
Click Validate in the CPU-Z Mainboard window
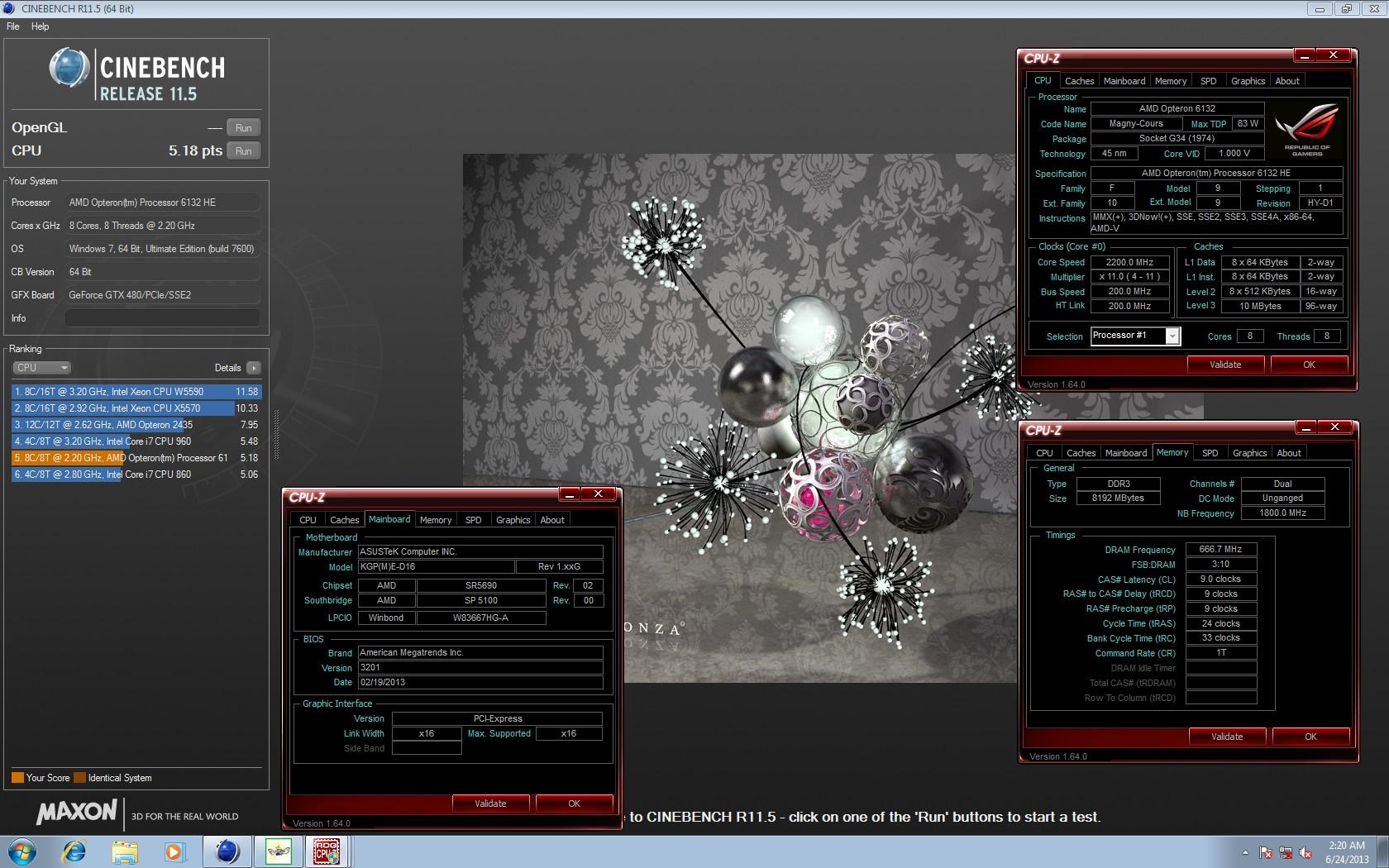point(490,804)
